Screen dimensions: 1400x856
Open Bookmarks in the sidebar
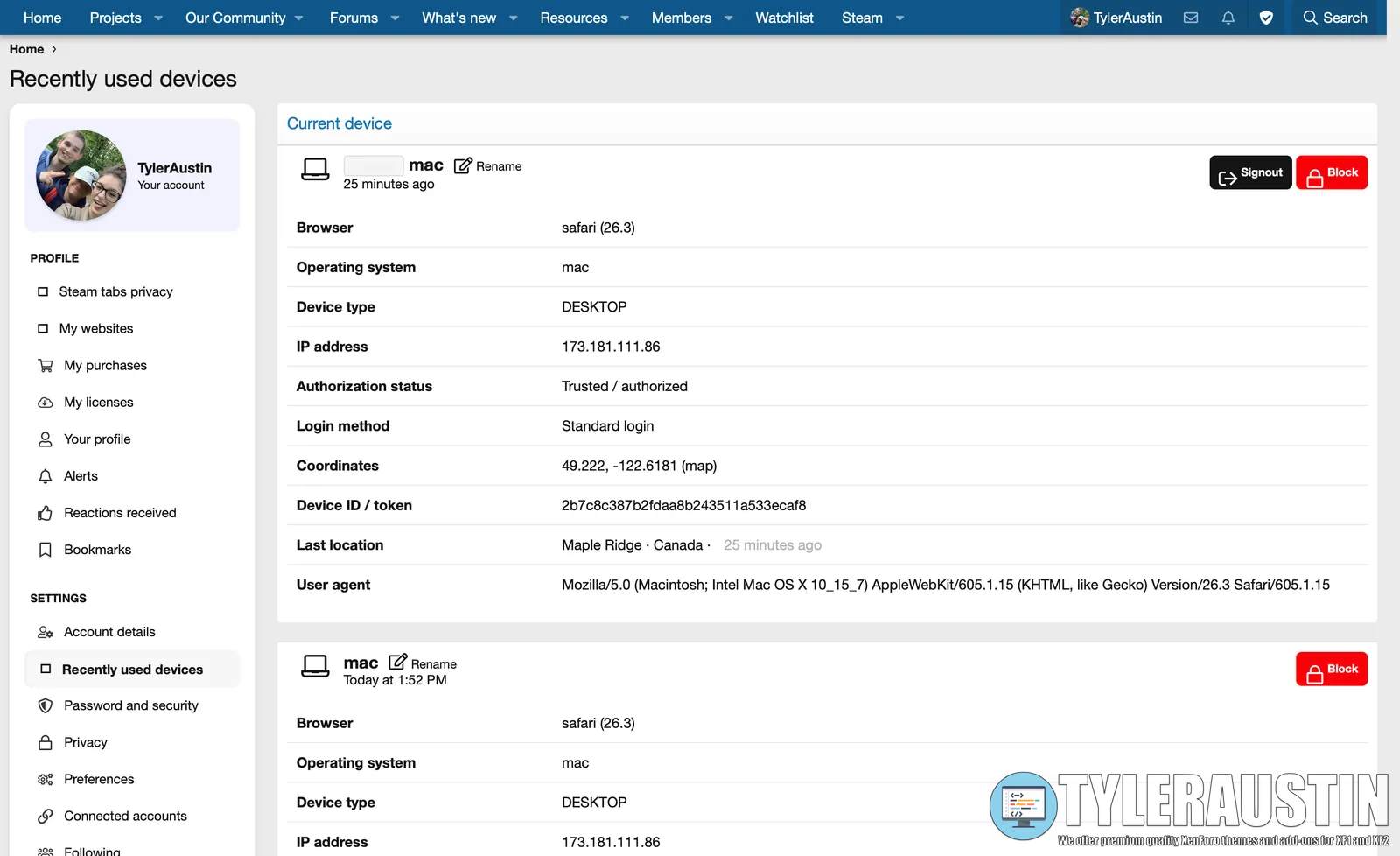coord(97,550)
